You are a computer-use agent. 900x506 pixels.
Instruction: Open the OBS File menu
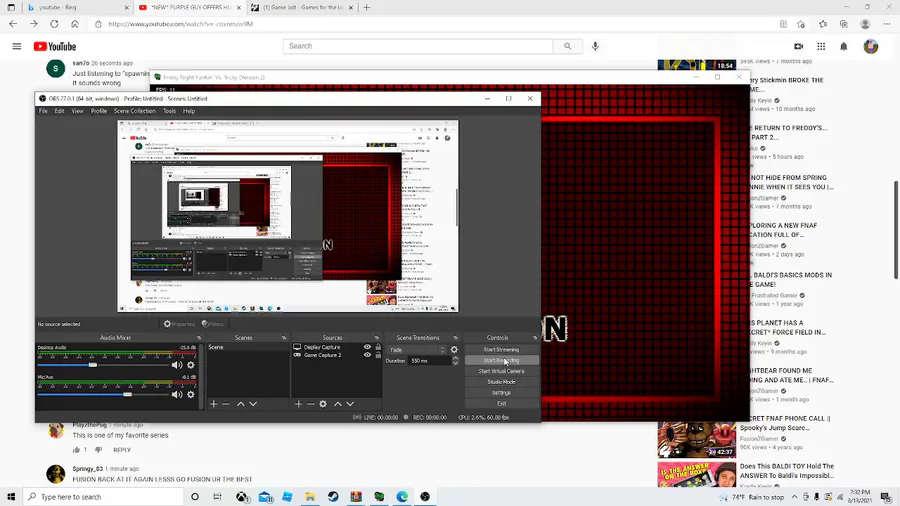click(43, 111)
